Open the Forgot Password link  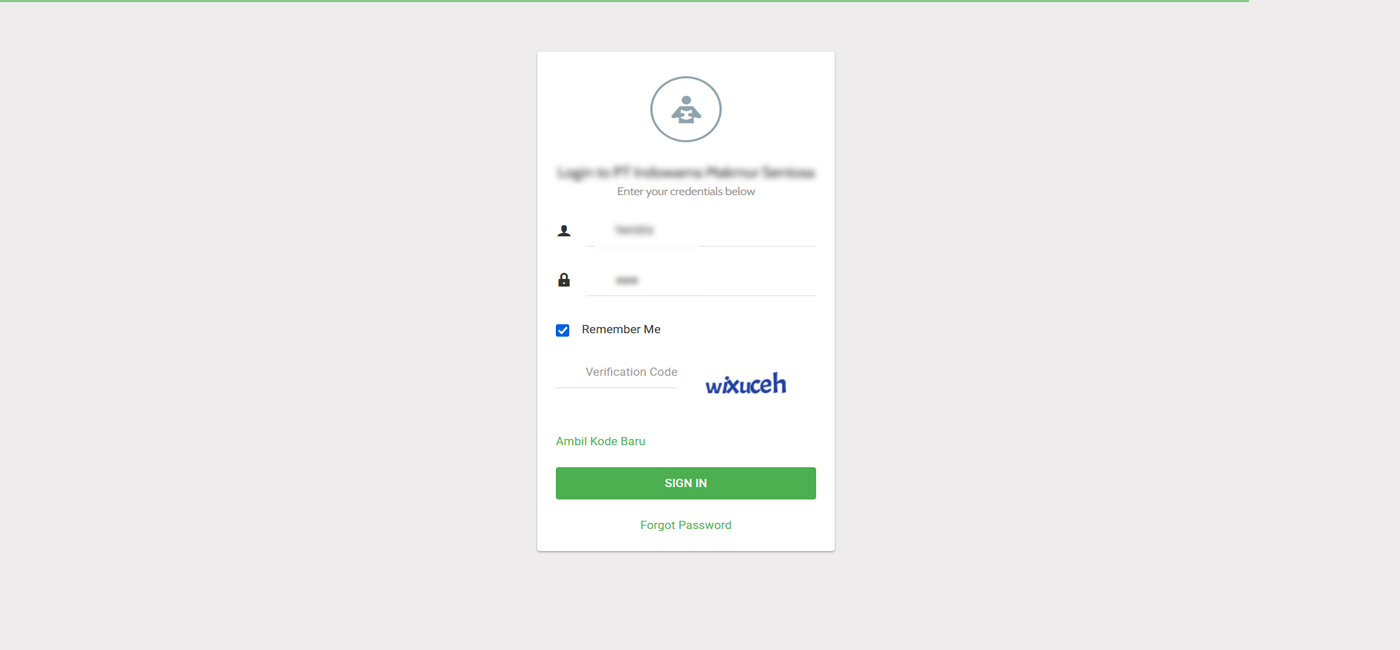(x=686, y=525)
